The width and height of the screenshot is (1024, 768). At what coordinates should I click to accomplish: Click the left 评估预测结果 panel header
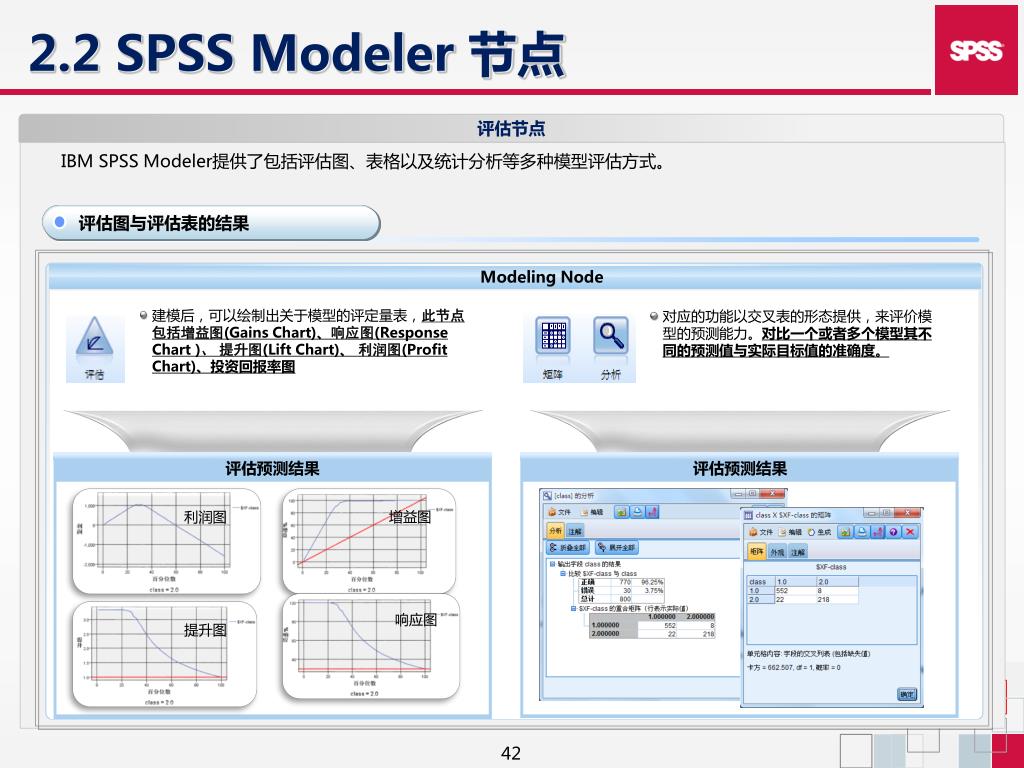click(272, 468)
